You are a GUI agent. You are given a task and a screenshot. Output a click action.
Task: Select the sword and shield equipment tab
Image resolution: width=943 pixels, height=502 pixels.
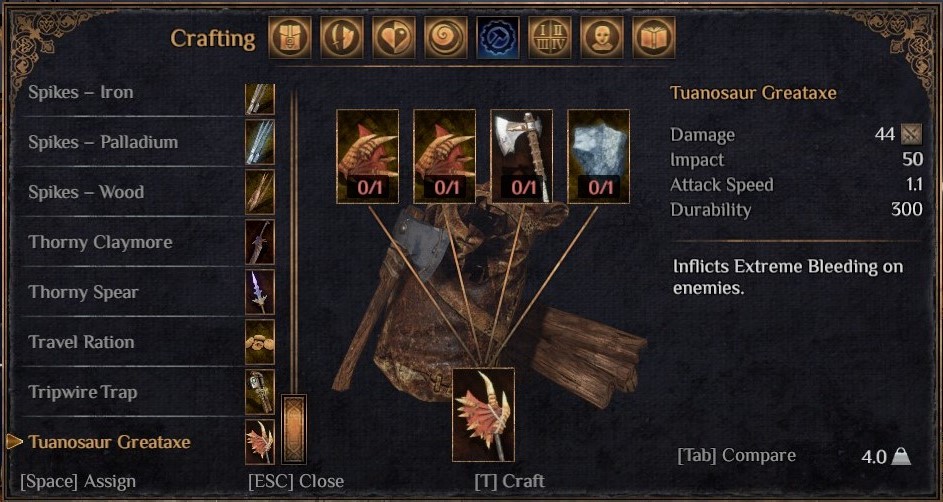pyautogui.click(x=342, y=38)
